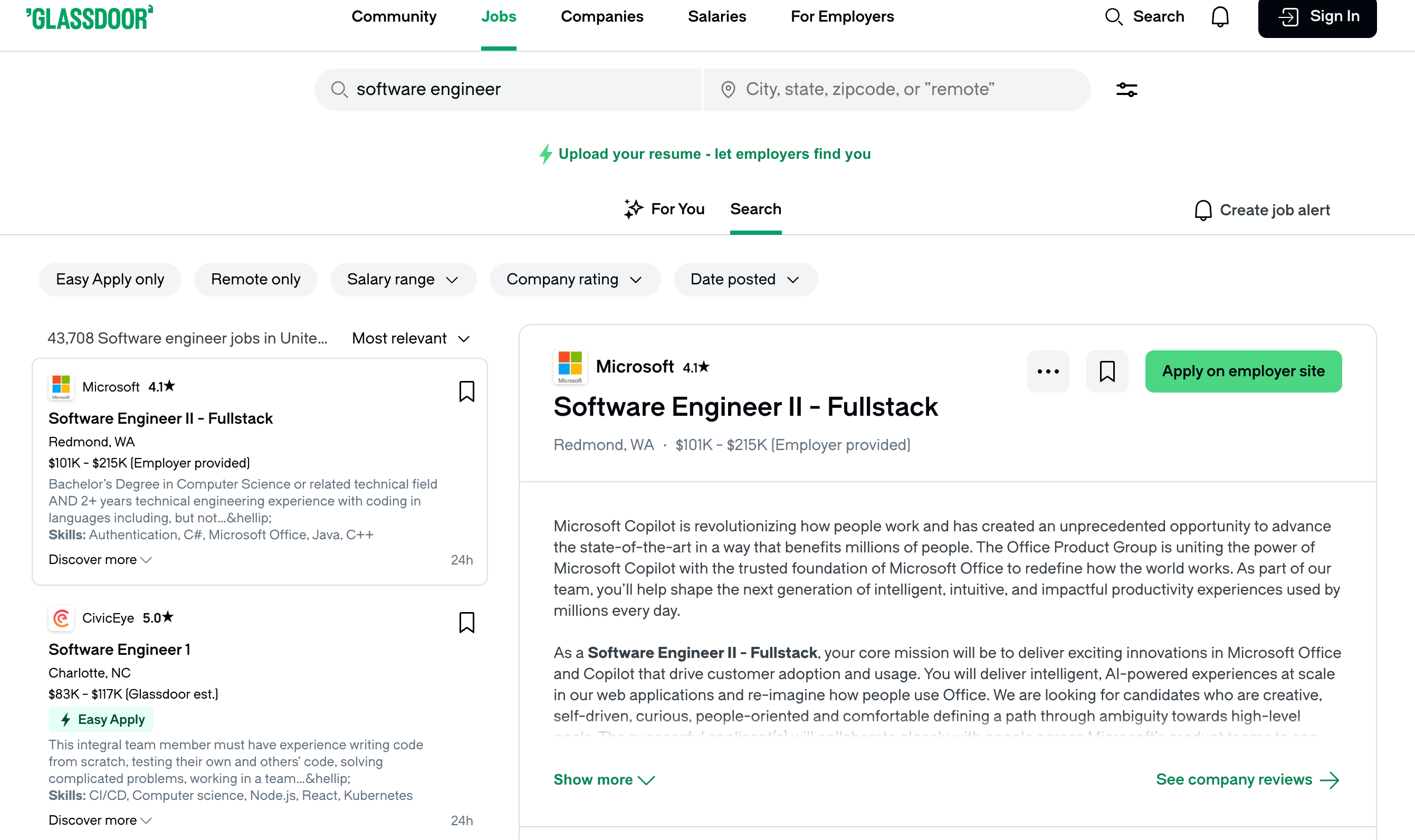Screen dimensions: 1415x840
Task: Save the CivicEye job with bookmark icon
Action: point(467,623)
